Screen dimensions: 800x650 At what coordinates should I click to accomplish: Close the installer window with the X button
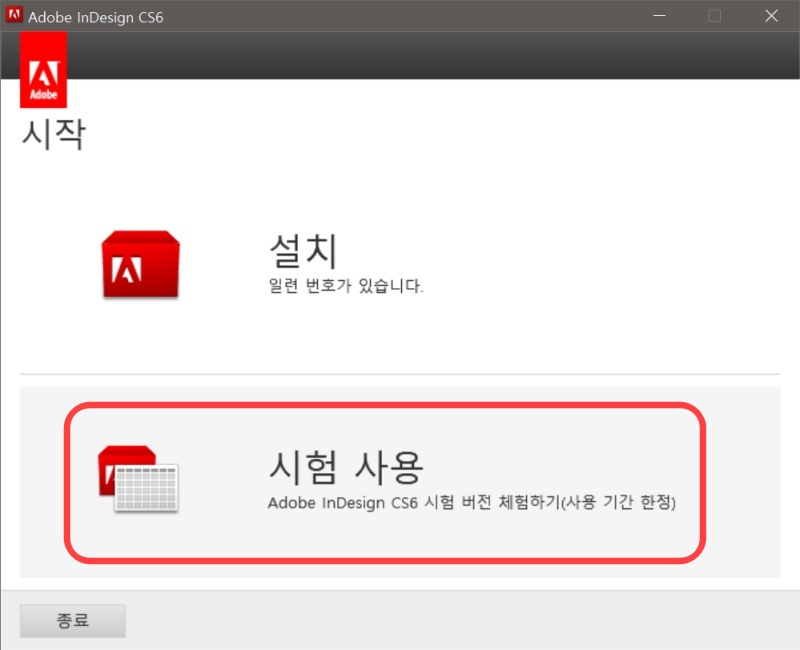(771, 16)
